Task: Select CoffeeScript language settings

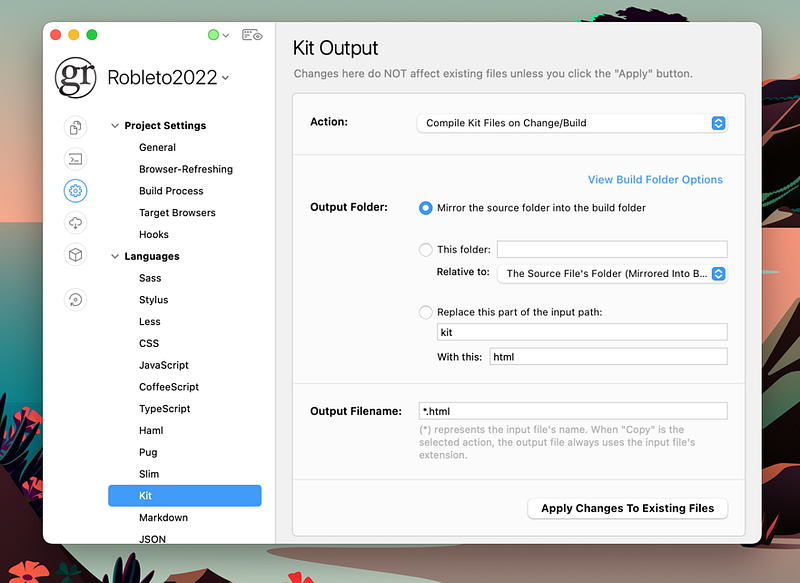Action: 169,387
